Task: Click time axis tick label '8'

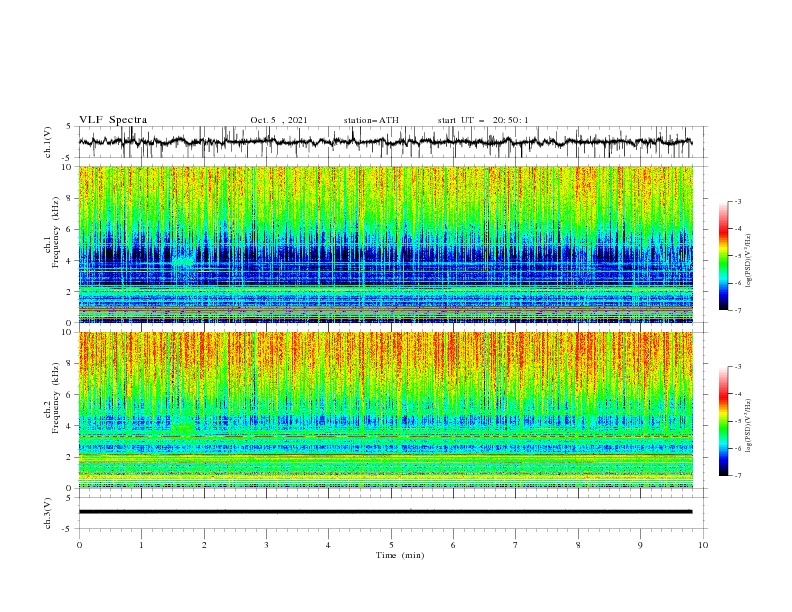Action: pyautogui.click(x=578, y=545)
